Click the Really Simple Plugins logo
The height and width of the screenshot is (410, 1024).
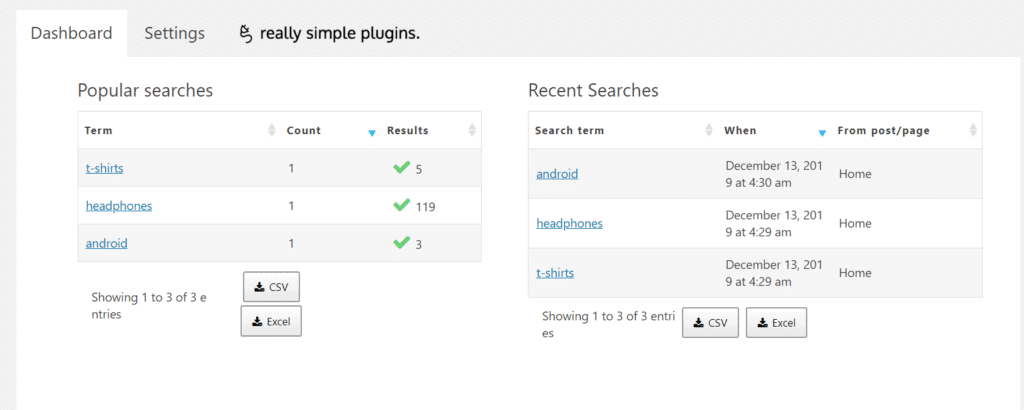[x=330, y=34]
